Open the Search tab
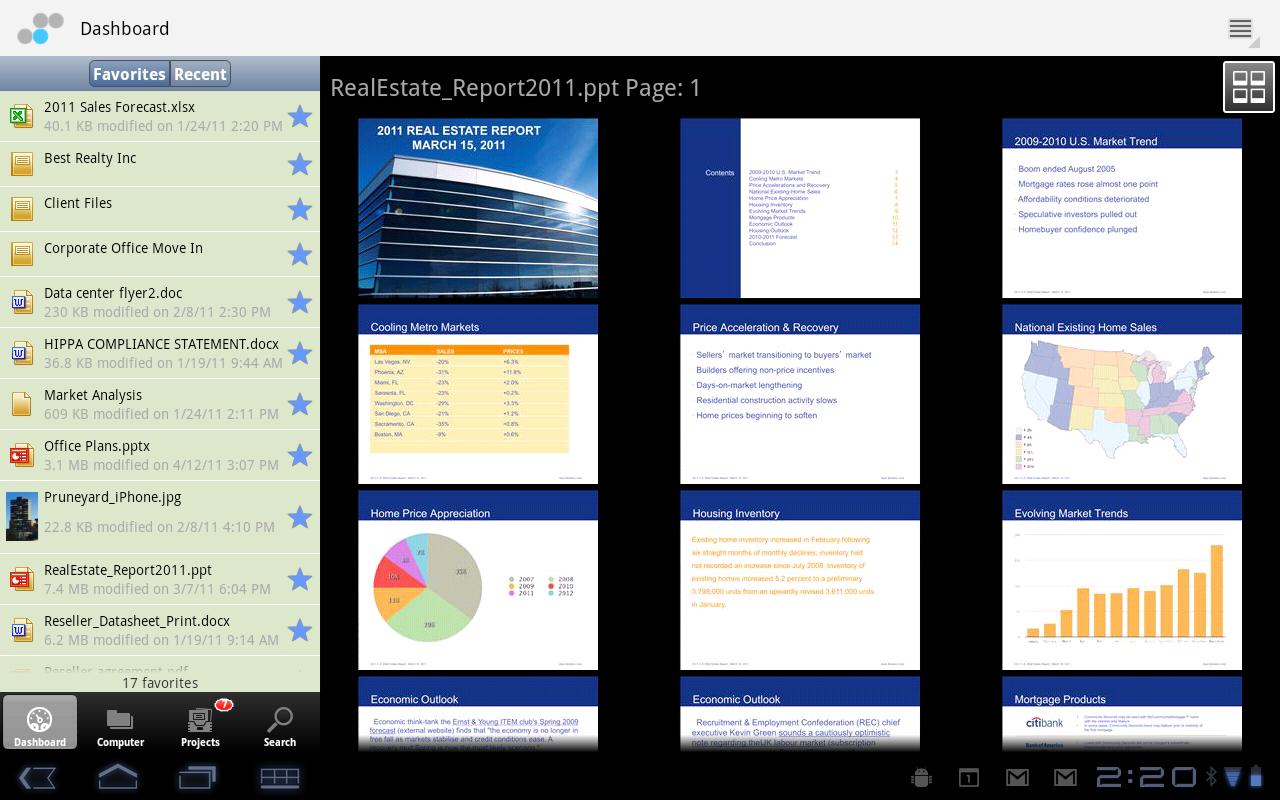 280,722
